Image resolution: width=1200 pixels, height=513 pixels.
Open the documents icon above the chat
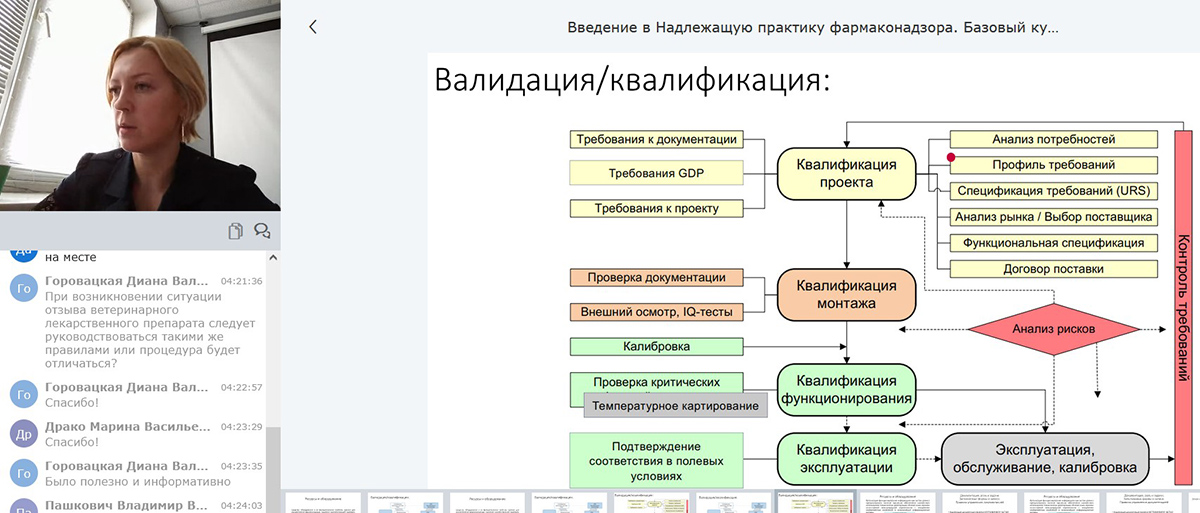coord(235,231)
